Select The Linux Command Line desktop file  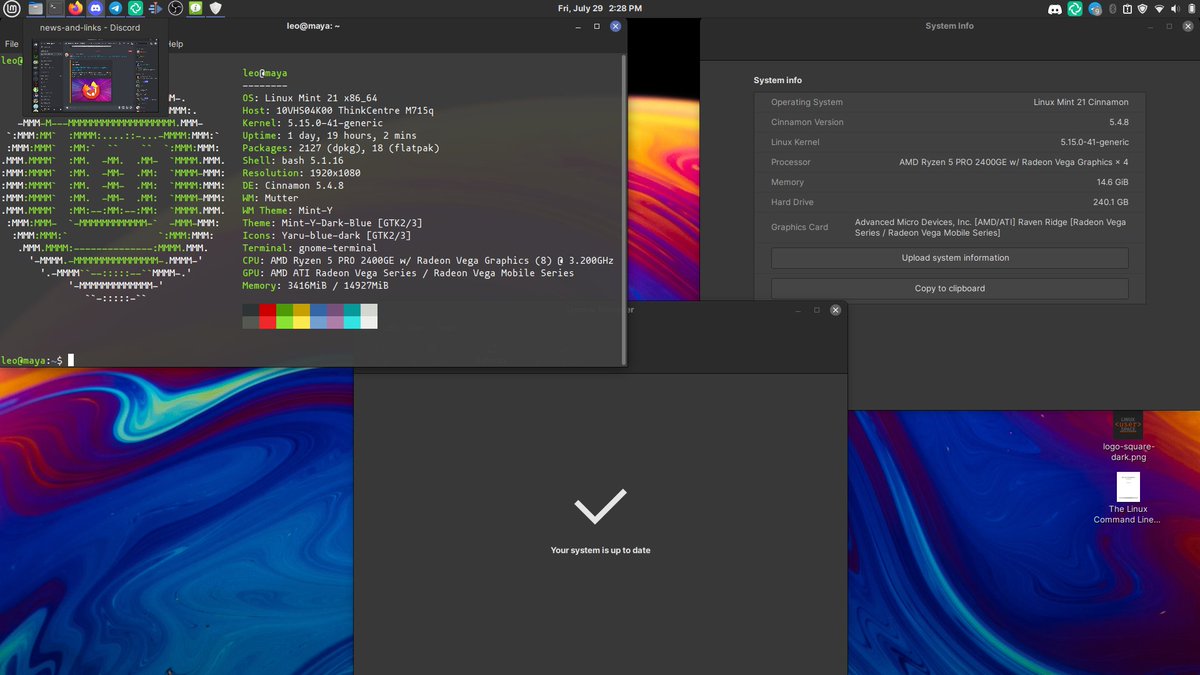click(x=1128, y=498)
